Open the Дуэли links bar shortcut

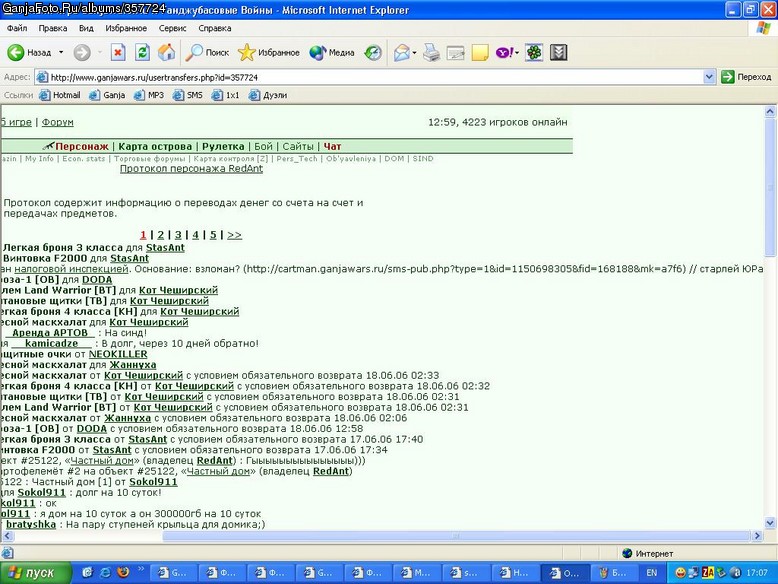[x=268, y=95]
